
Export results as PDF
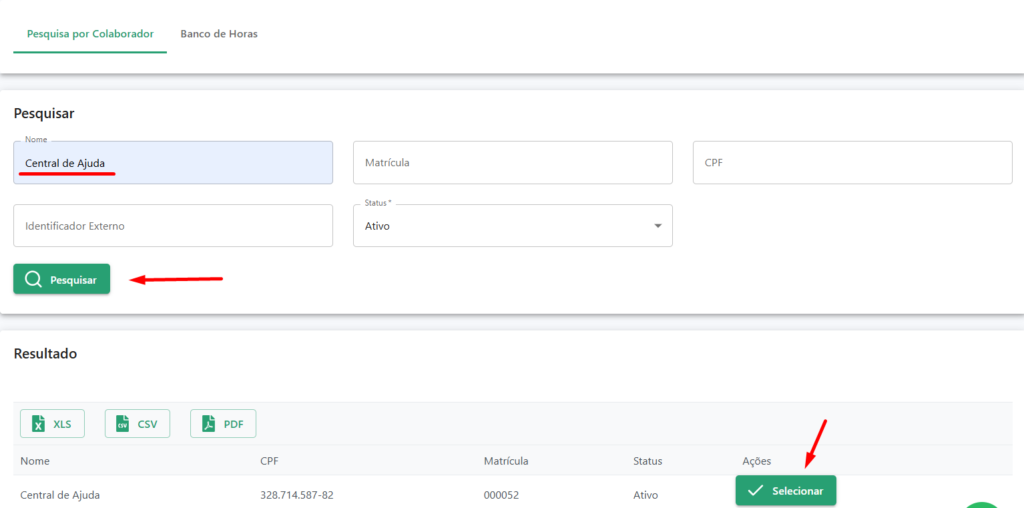pos(223,424)
